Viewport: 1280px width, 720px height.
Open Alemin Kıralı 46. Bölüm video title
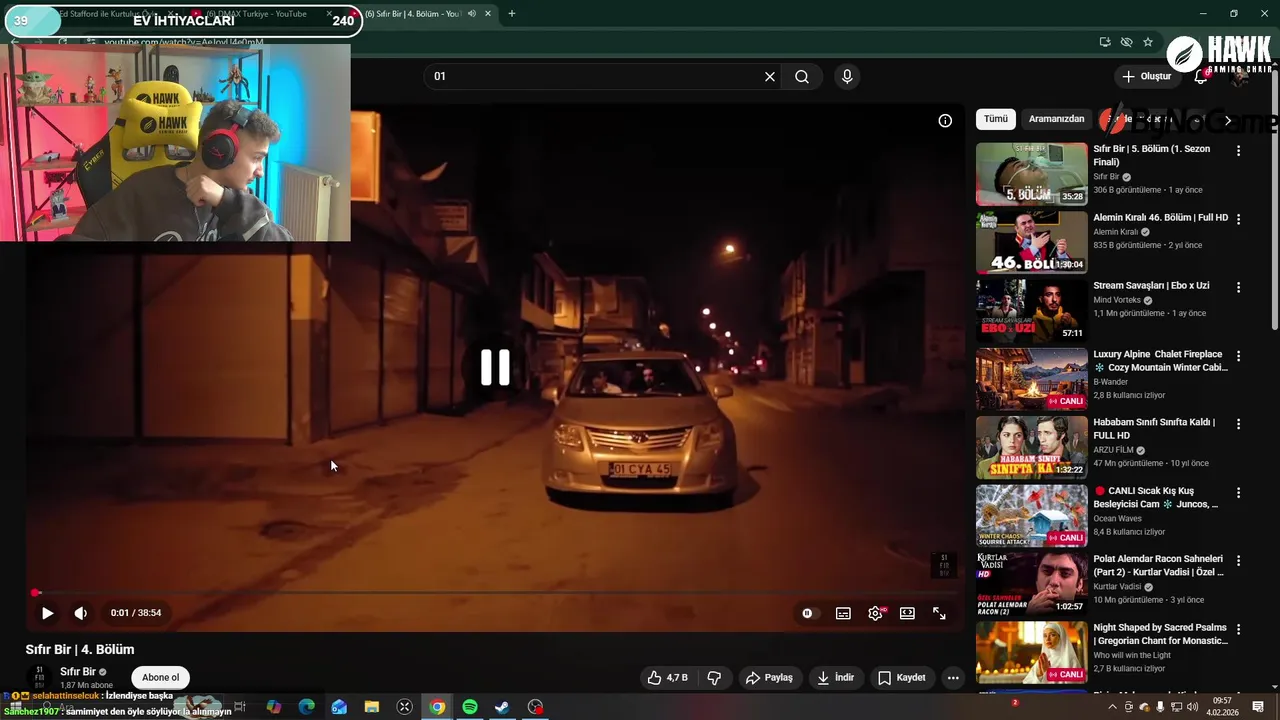click(x=1160, y=218)
